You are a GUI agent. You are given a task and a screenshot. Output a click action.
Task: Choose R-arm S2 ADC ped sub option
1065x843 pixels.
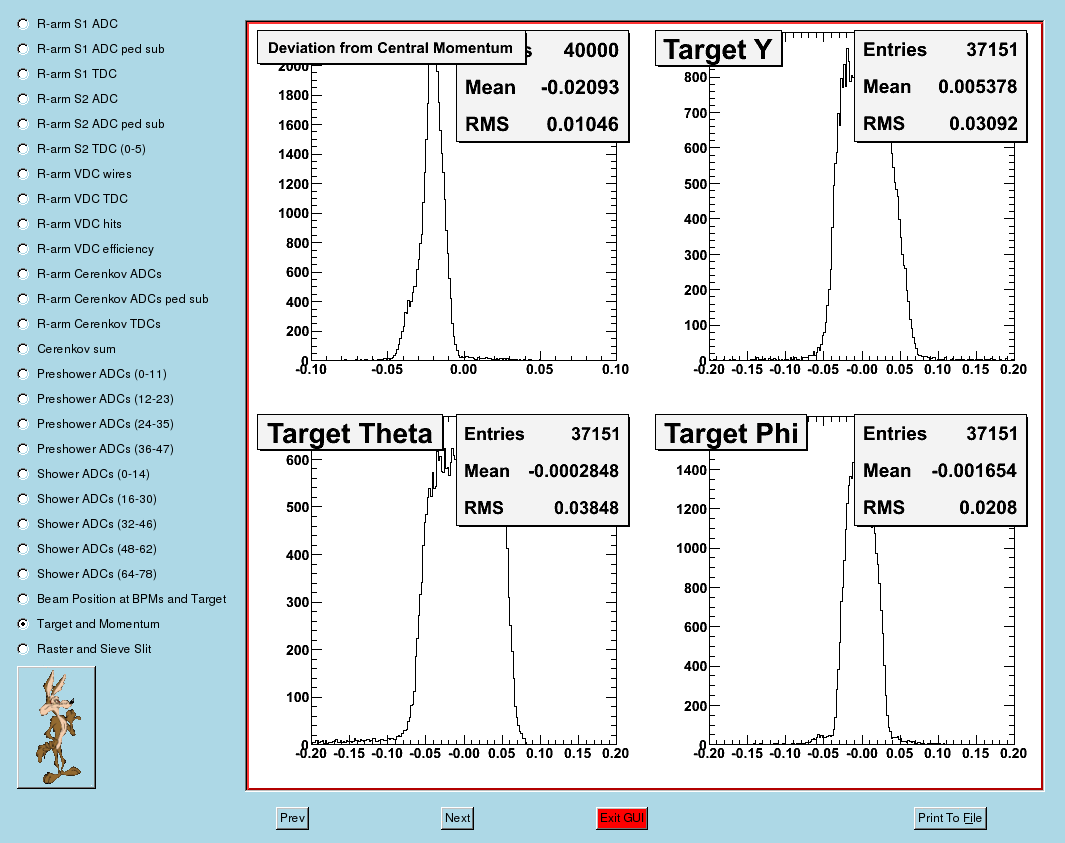(23, 124)
